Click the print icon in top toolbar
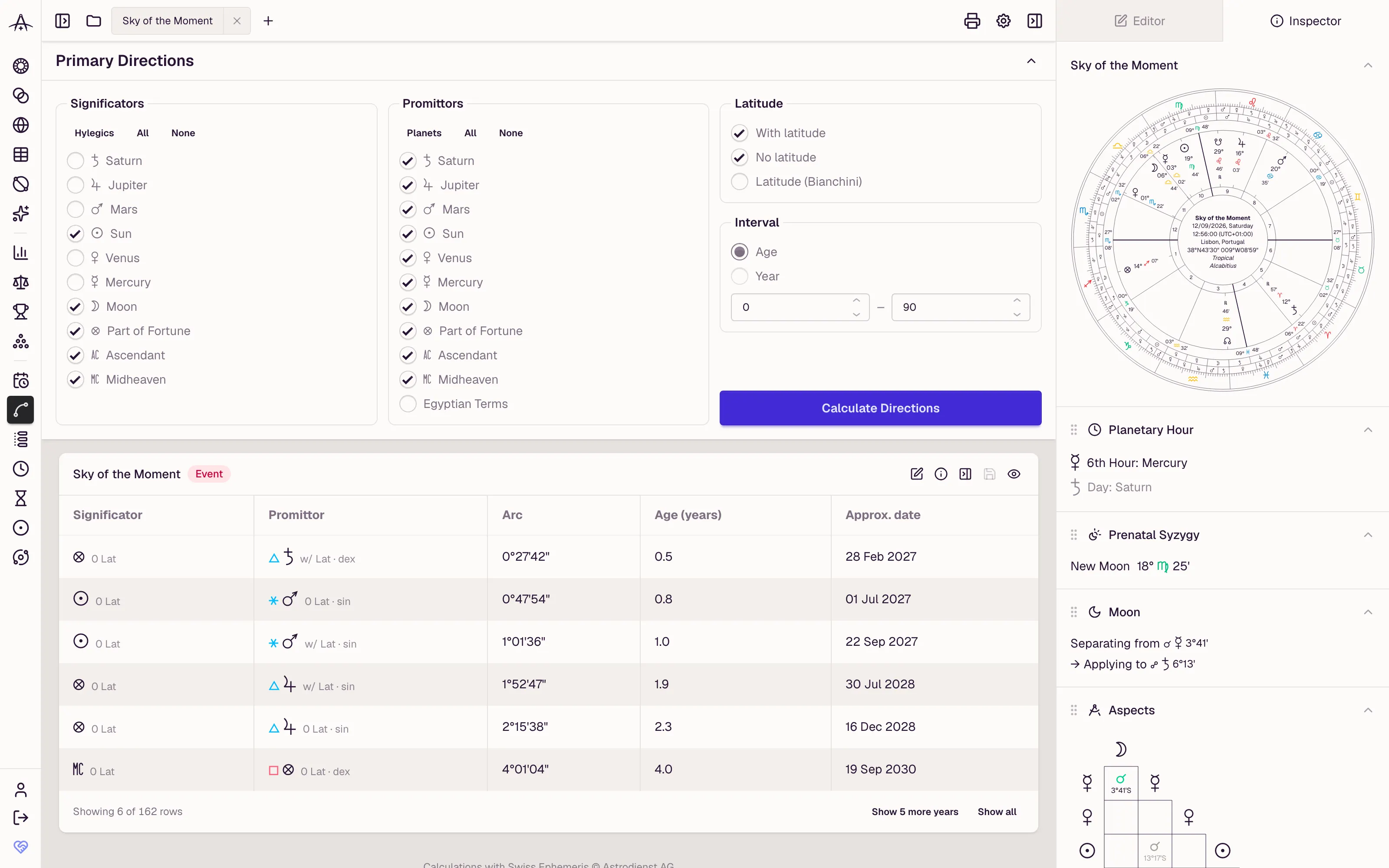Image resolution: width=1389 pixels, height=868 pixels. tap(972, 21)
